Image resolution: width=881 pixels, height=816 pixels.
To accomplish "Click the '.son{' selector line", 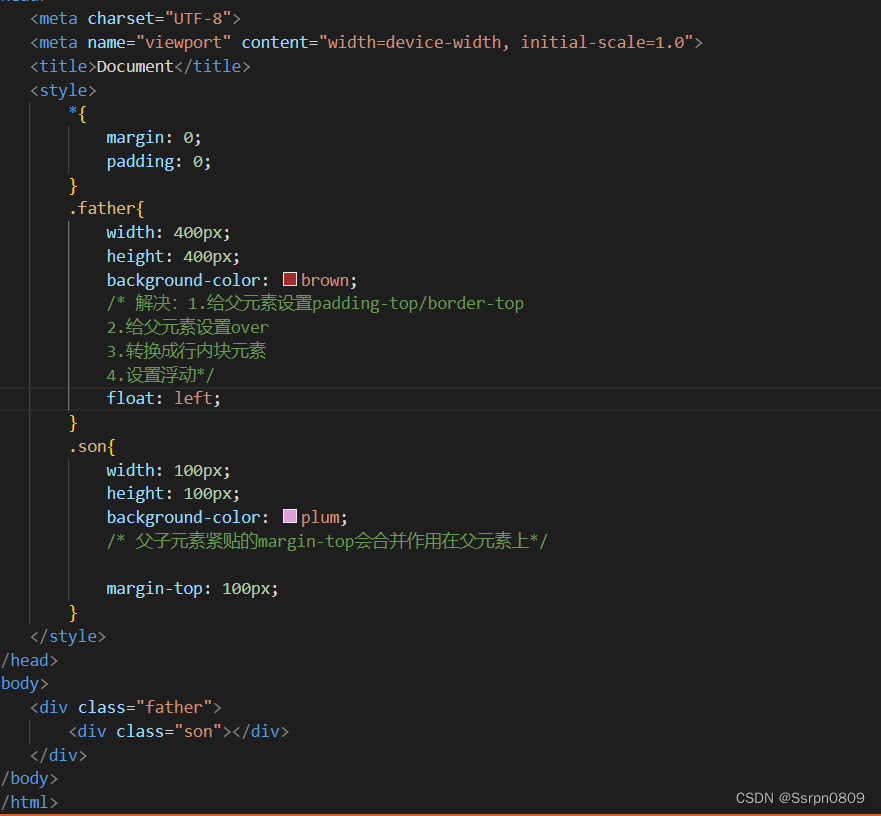I will [92, 447].
